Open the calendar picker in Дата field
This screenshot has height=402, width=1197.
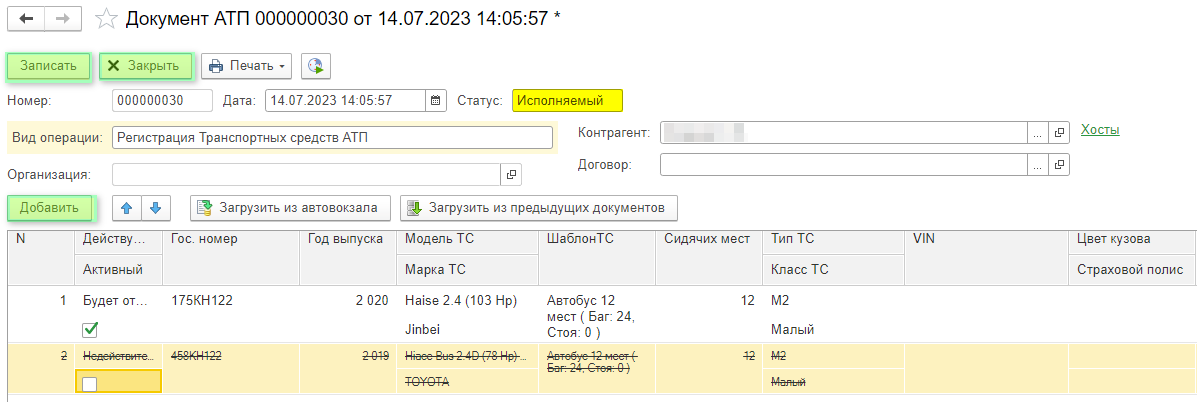coord(435,100)
